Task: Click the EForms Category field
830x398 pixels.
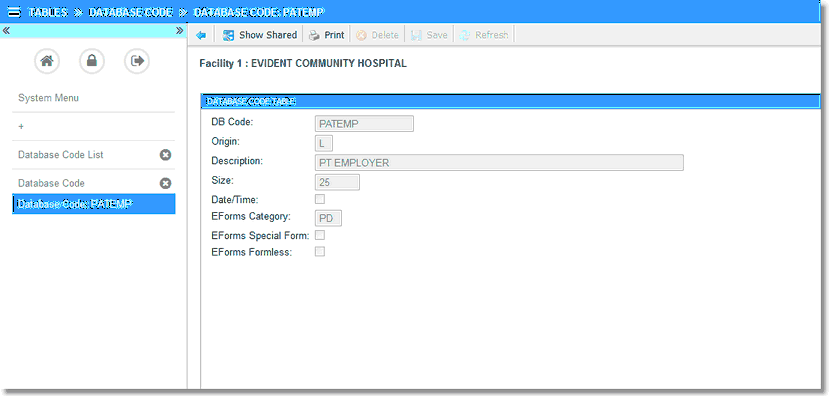Action: [328, 218]
